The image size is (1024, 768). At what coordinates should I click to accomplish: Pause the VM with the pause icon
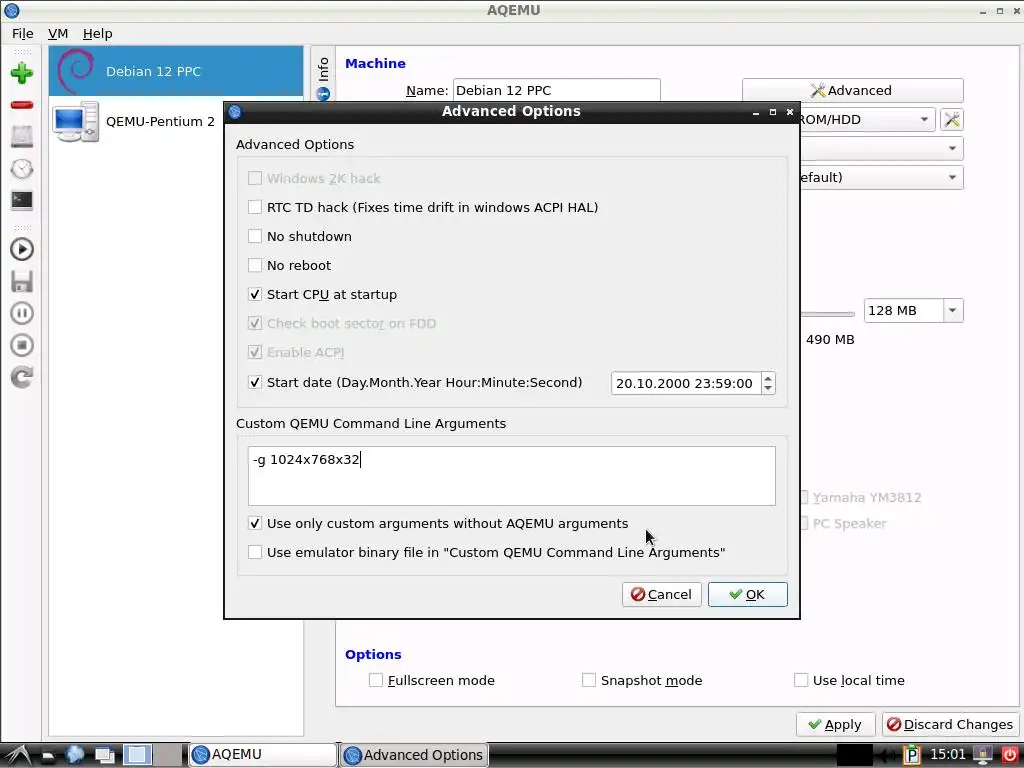[22, 313]
